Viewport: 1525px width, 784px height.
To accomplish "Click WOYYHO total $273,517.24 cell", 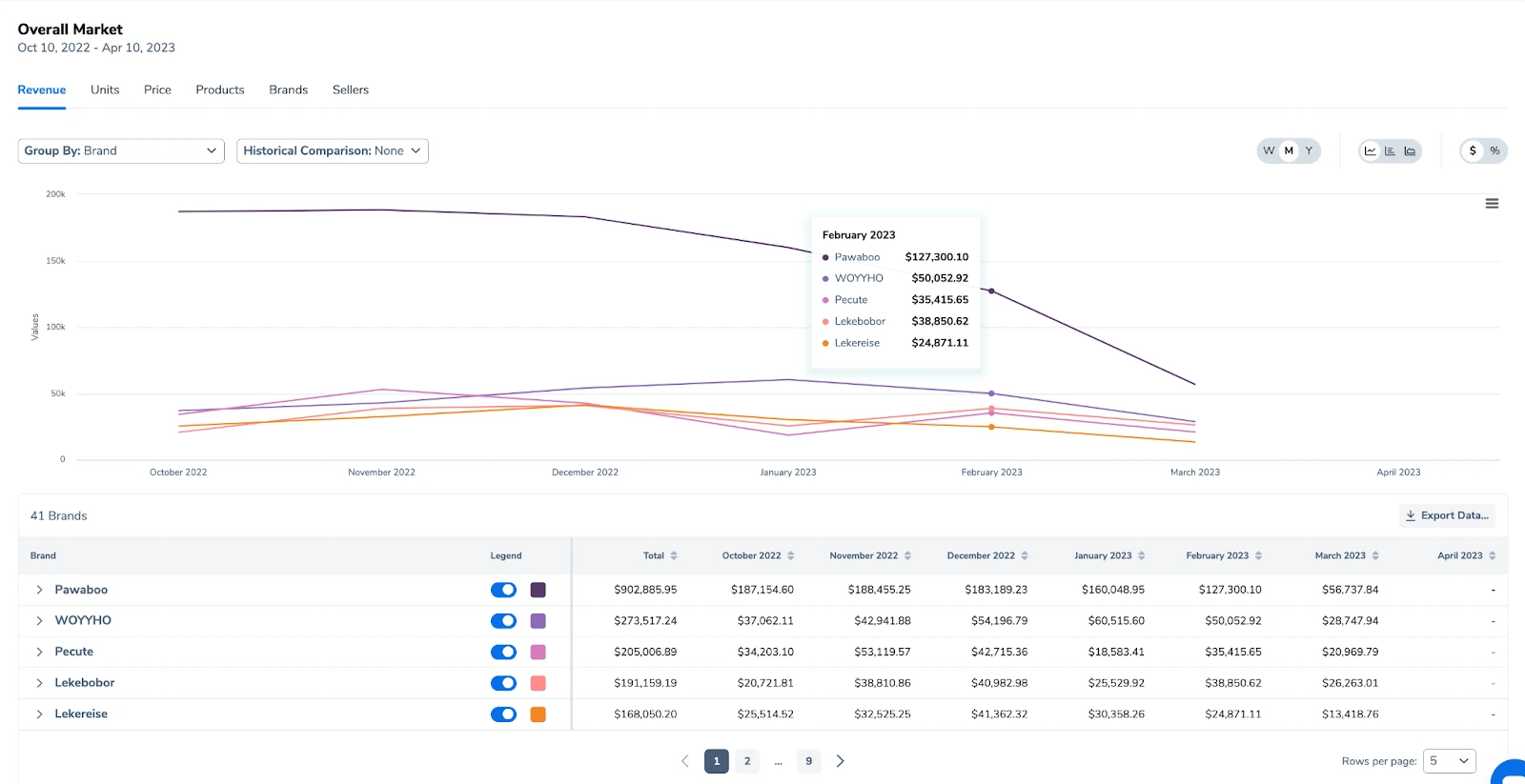I will coord(645,621).
